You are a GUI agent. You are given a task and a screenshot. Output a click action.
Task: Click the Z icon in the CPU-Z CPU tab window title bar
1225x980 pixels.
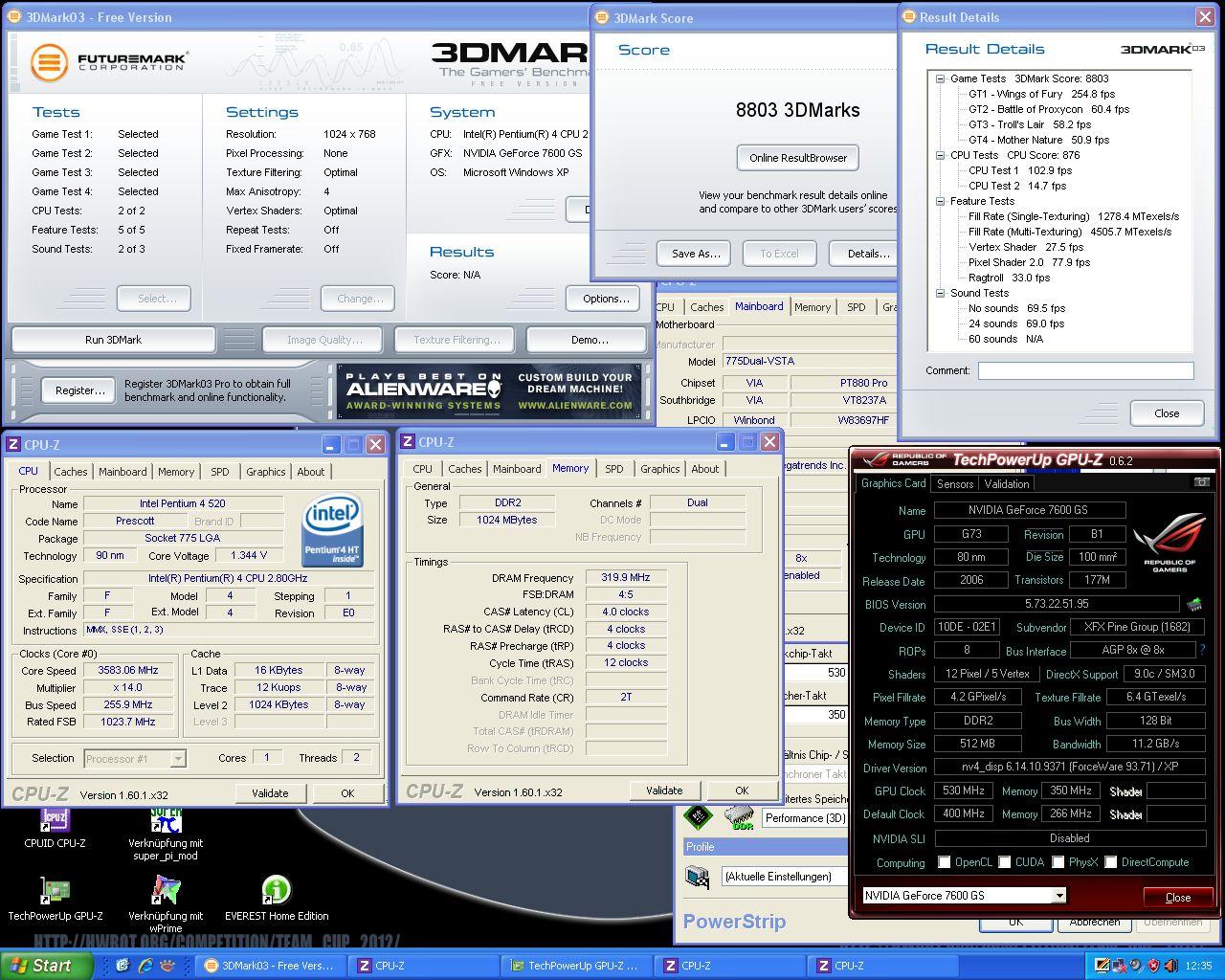(13, 444)
